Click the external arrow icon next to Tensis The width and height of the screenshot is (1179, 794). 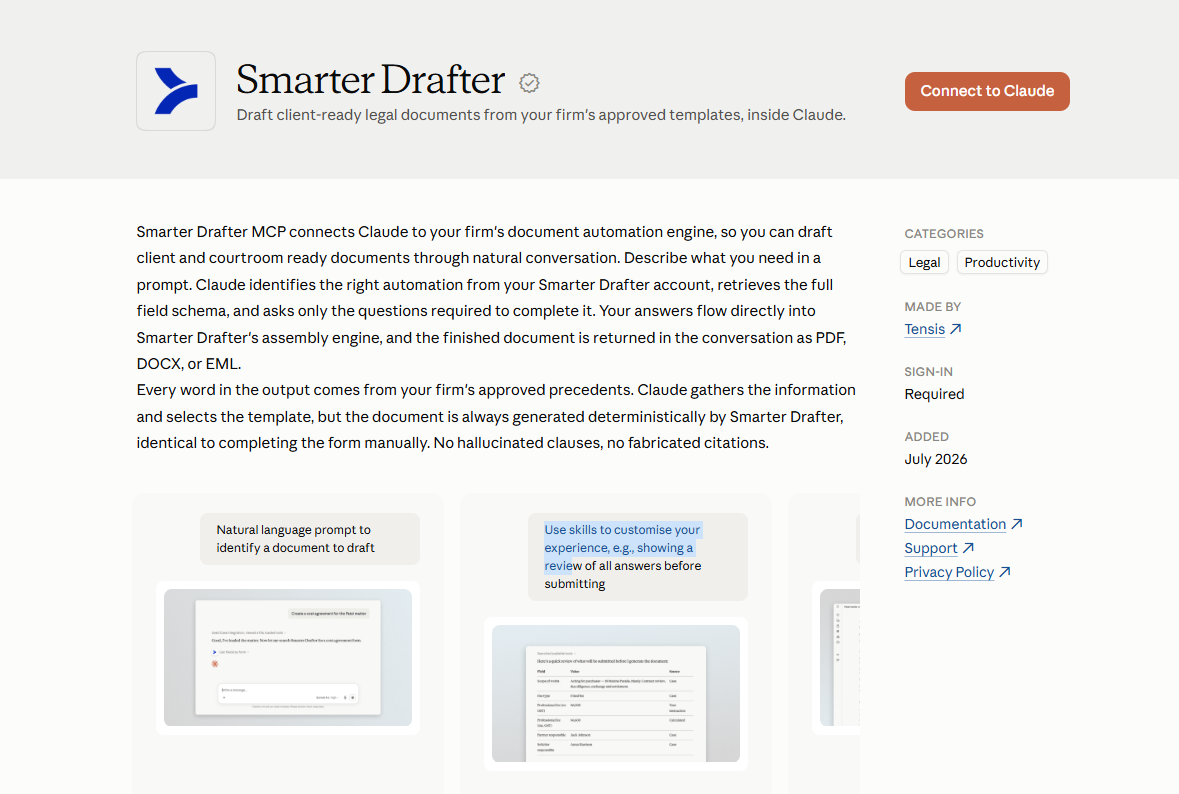coord(956,329)
